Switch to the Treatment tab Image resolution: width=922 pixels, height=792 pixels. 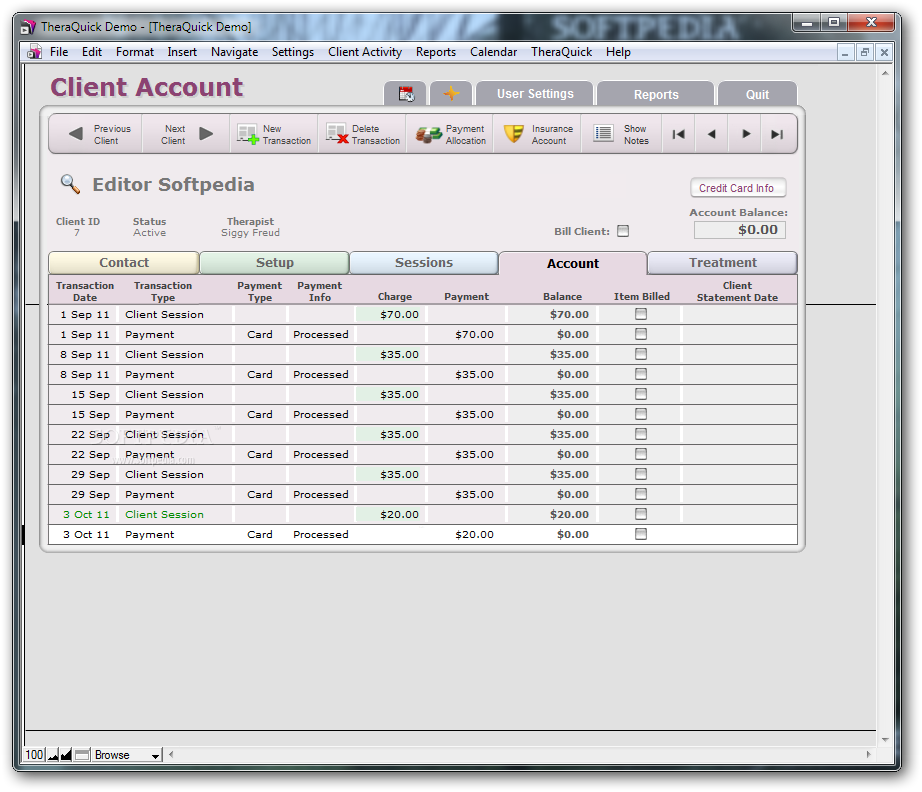pyautogui.click(x=723, y=263)
